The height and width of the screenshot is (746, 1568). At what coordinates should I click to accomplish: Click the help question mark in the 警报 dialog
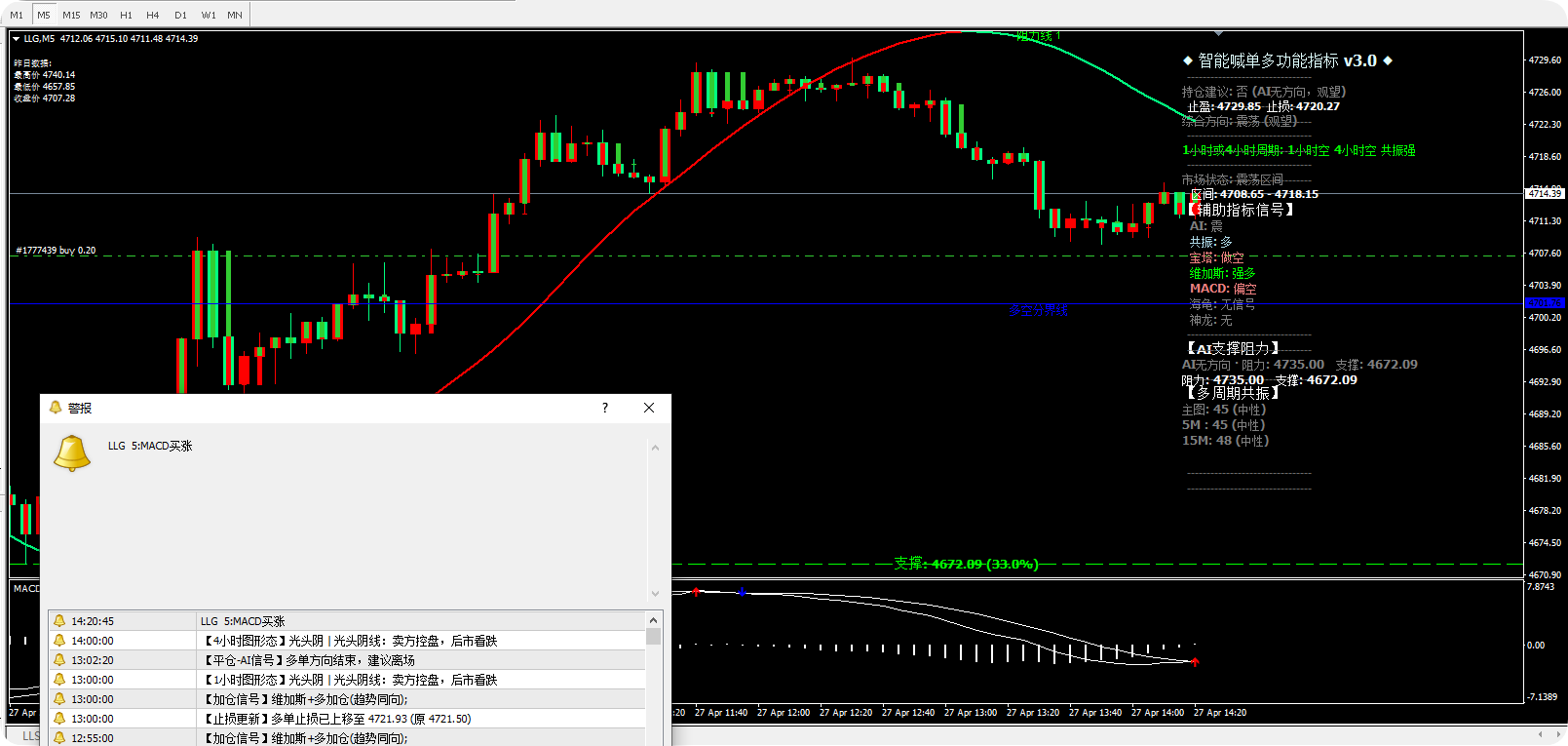605,408
